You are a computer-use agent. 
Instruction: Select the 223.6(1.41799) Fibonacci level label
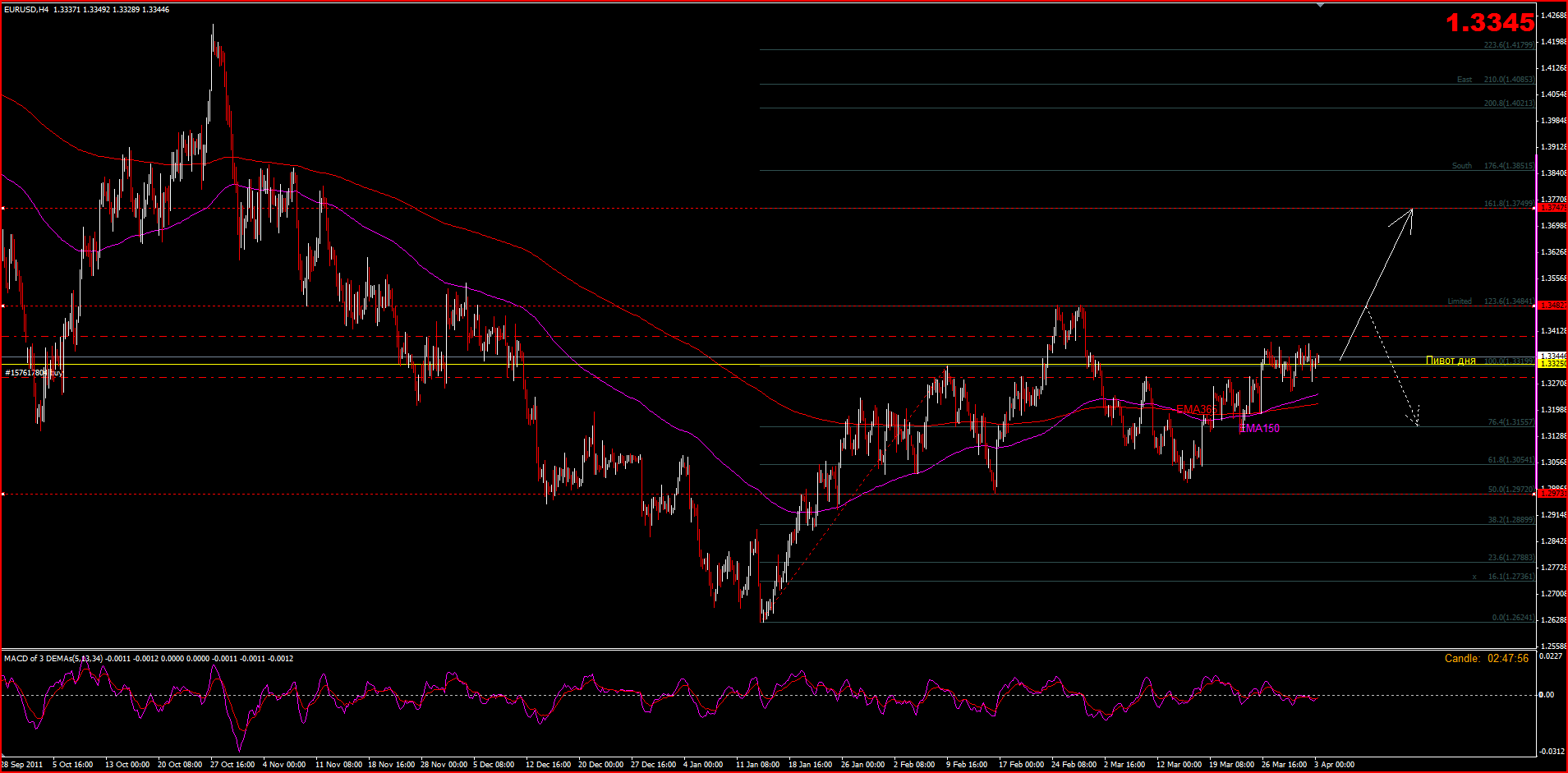click(x=1509, y=45)
